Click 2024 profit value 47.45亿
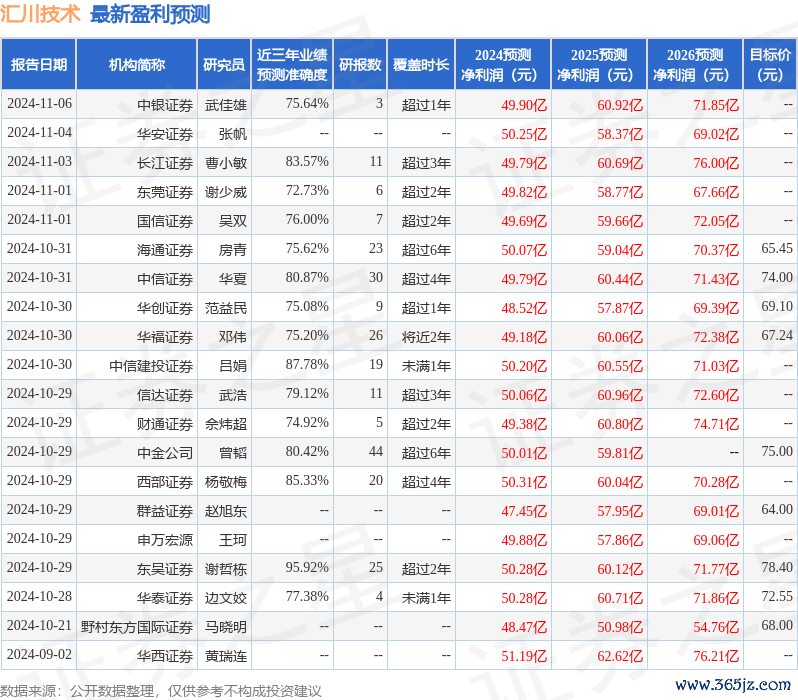798x700 pixels. coord(524,511)
